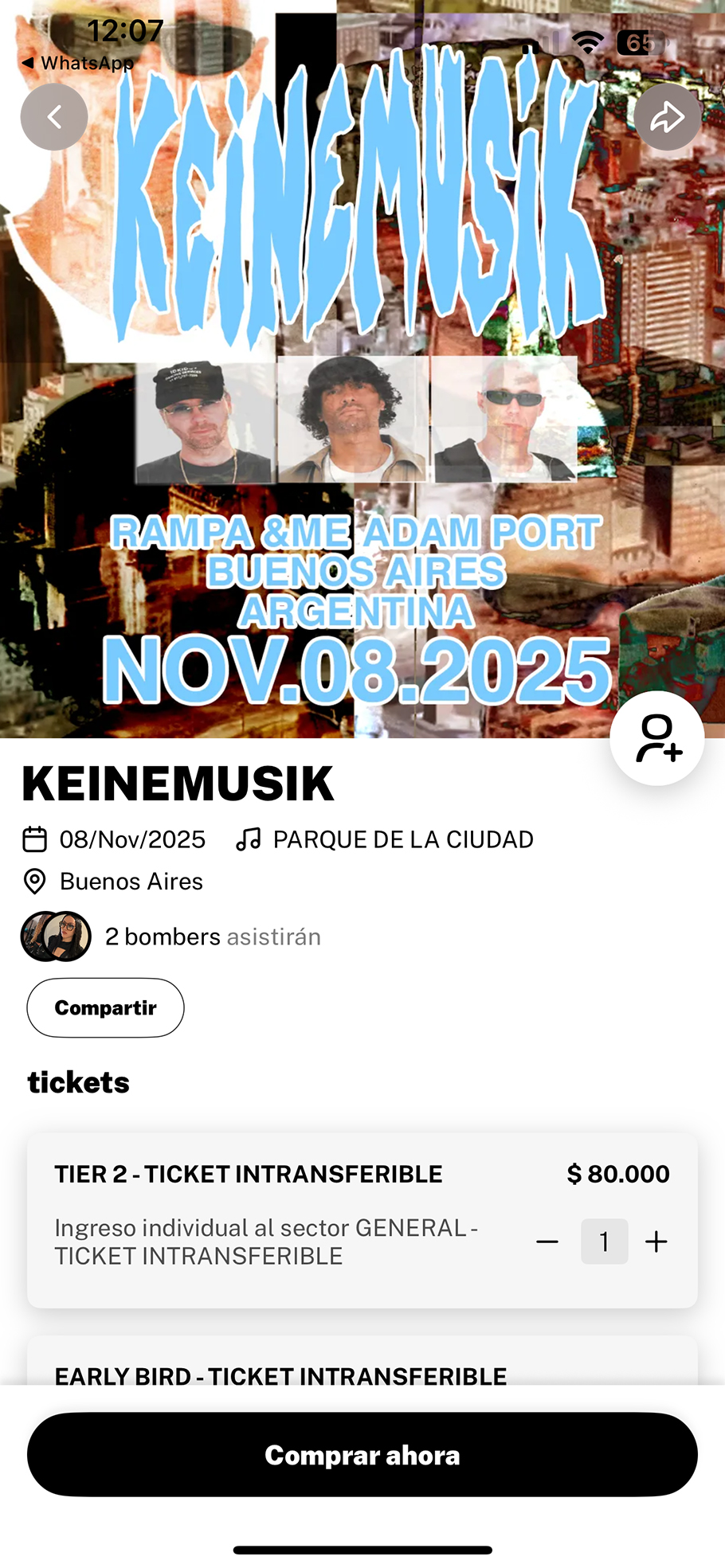Increase Tier 2 ticket quantity
This screenshot has height=1568, width=725.
[x=656, y=1241]
